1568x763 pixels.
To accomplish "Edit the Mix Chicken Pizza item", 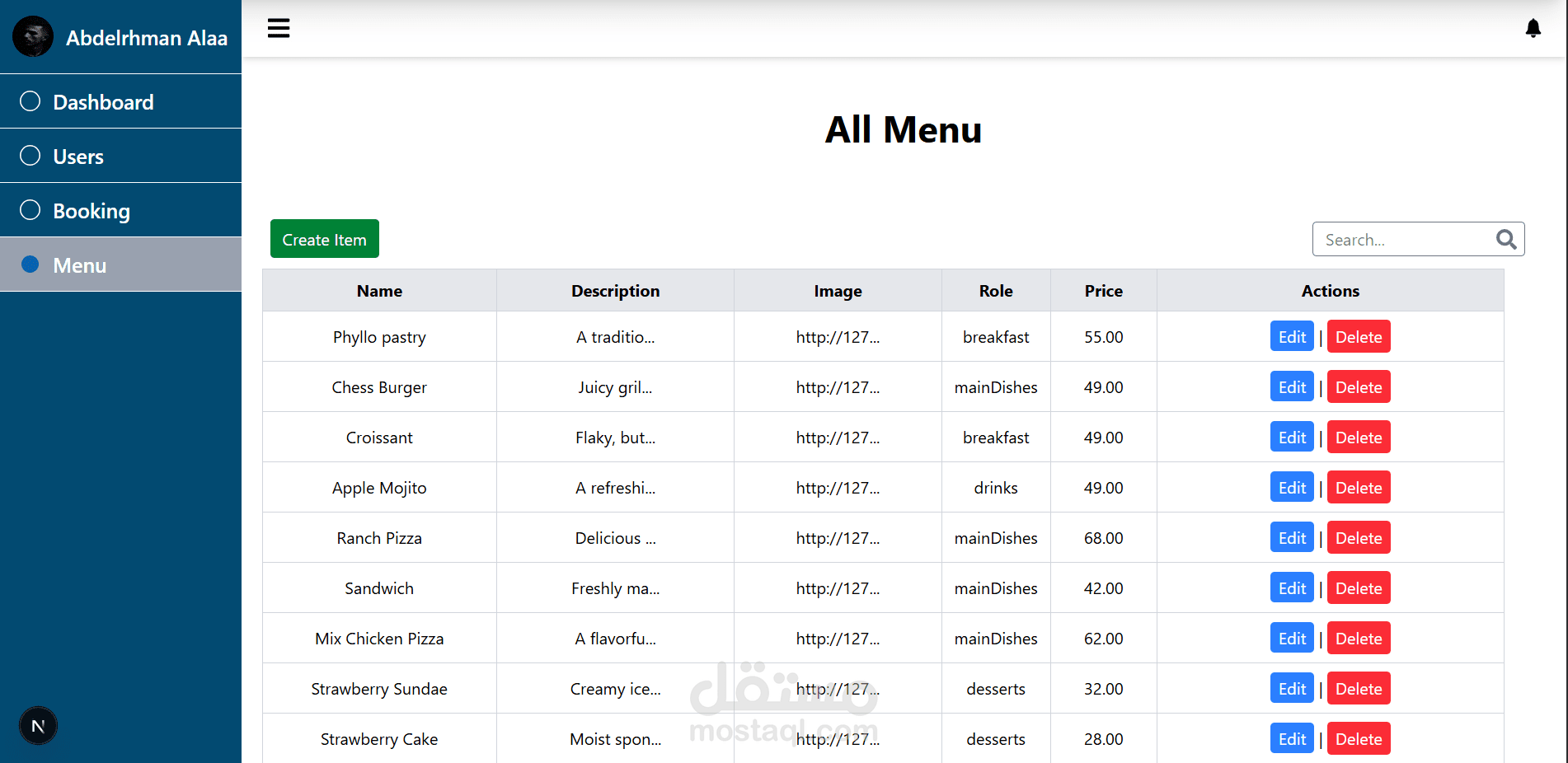I will tap(1292, 638).
